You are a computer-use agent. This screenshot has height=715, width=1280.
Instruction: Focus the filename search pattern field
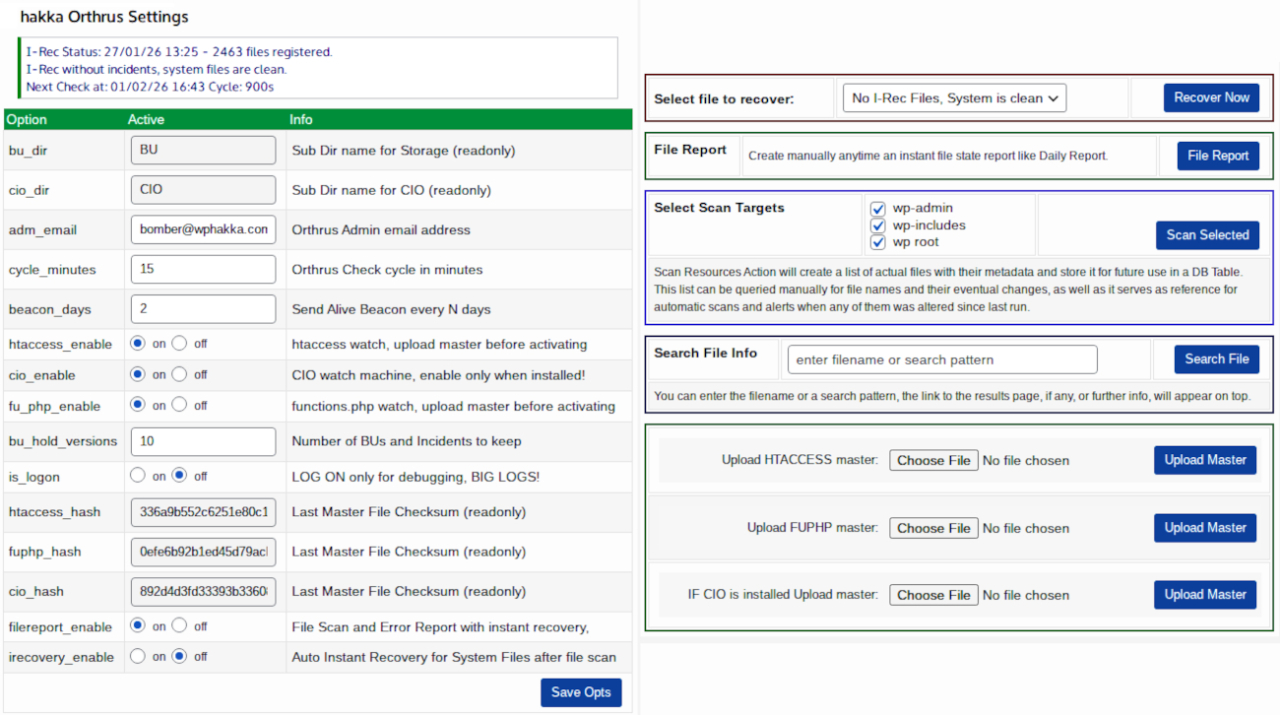click(942, 360)
